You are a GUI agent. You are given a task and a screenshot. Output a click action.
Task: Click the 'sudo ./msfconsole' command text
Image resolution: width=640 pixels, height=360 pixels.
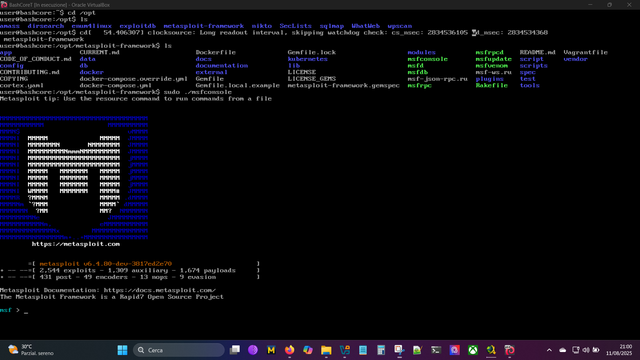198,92
